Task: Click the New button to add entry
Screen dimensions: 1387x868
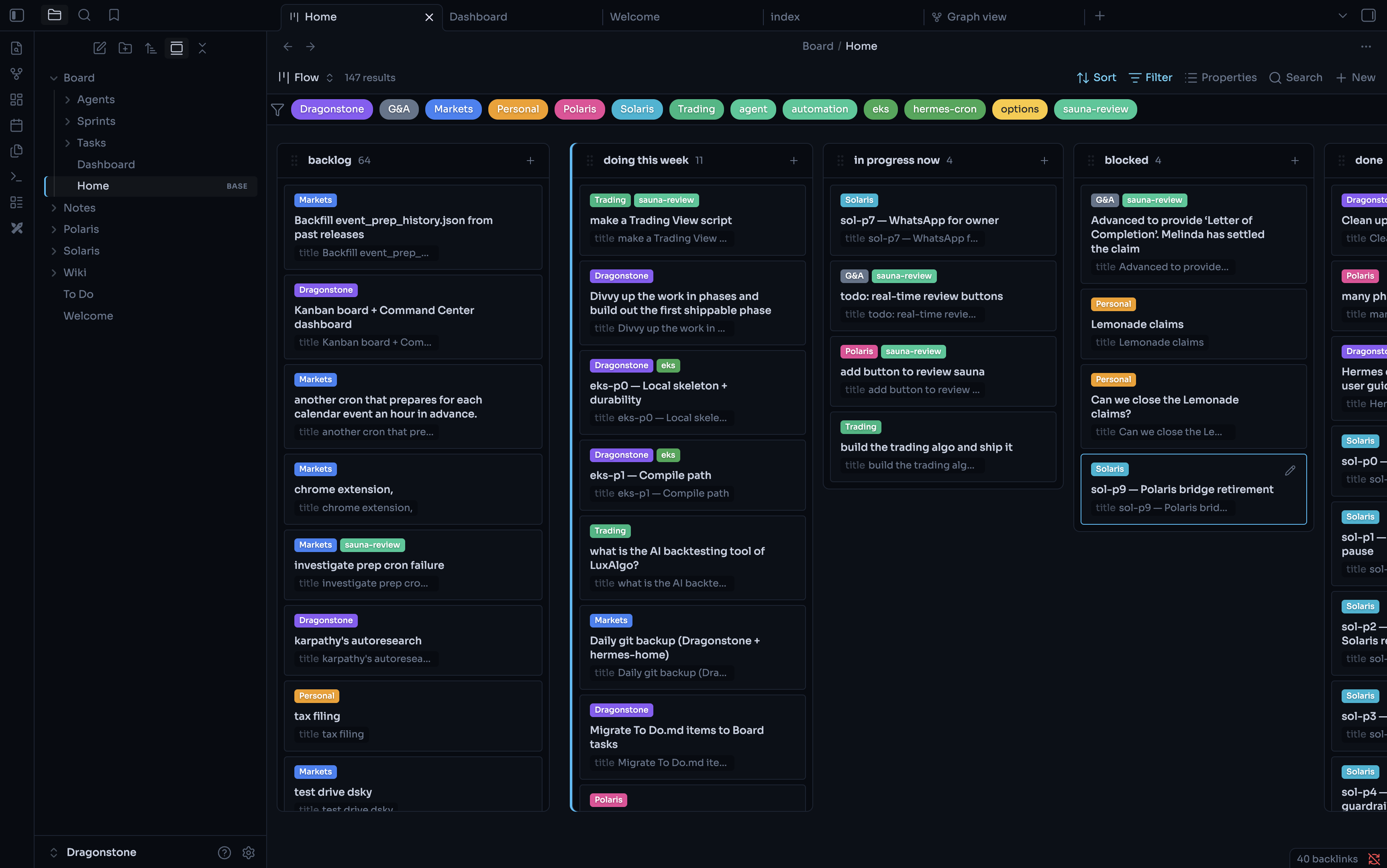Action: pos(1355,77)
